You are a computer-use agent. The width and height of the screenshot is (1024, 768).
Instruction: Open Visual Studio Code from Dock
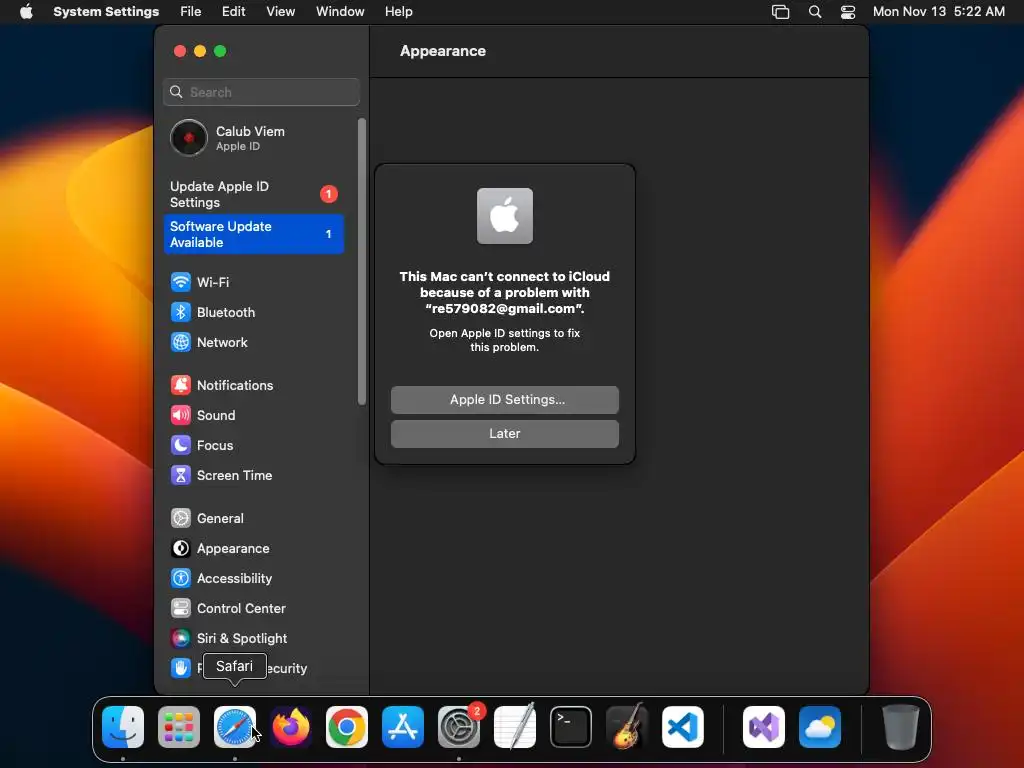683,727
